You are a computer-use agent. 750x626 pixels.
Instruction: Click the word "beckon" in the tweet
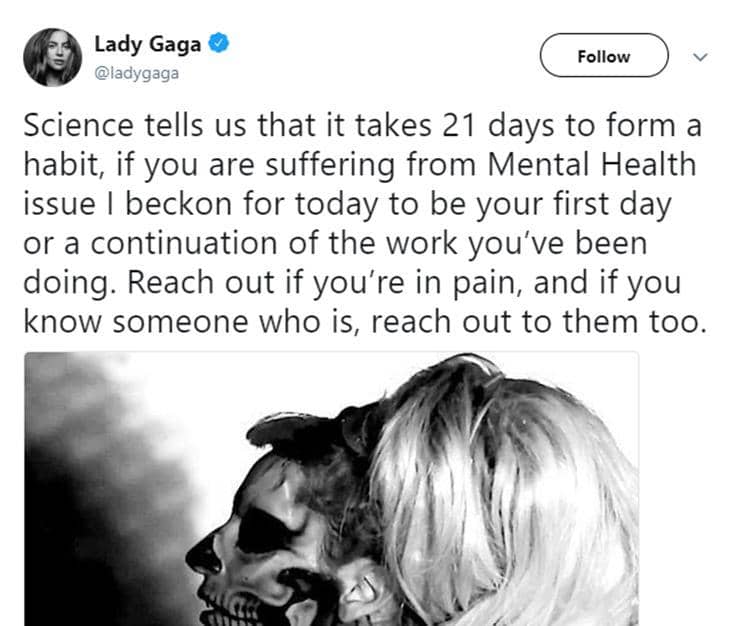coord(178,204)
